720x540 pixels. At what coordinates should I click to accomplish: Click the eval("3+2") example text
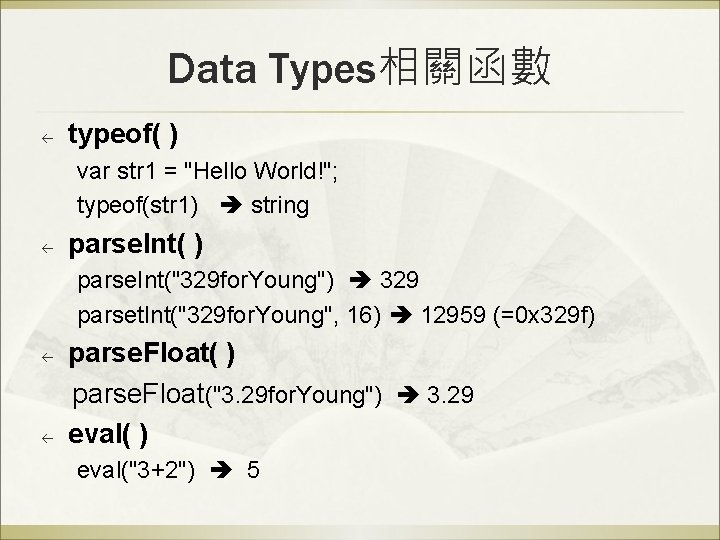pyautogui.click(x=136, y=468)
